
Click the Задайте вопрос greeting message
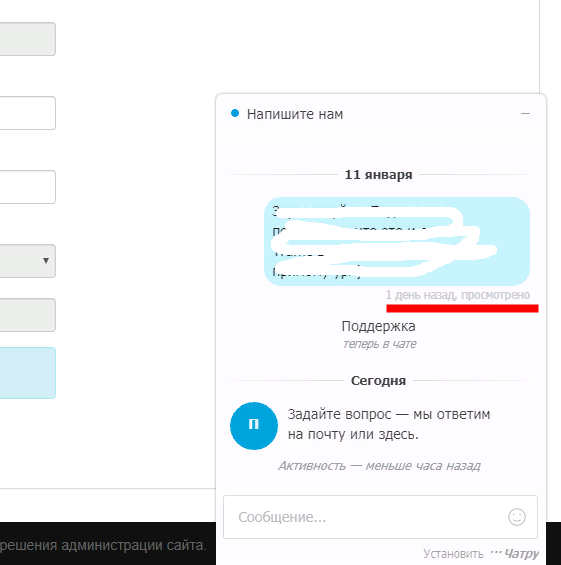click(x=389, y=424)
